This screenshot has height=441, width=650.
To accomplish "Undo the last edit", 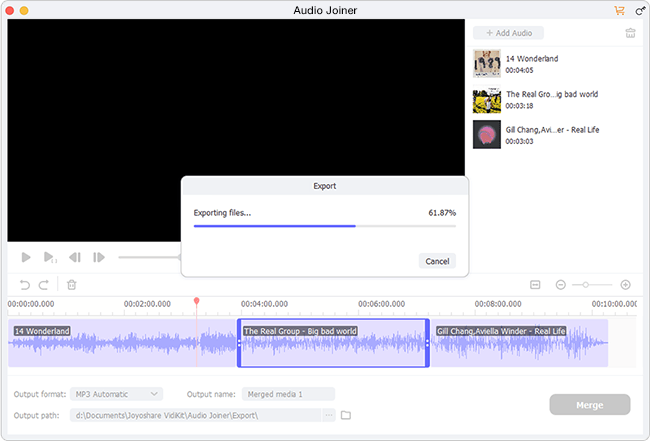I will coord(25,285).
